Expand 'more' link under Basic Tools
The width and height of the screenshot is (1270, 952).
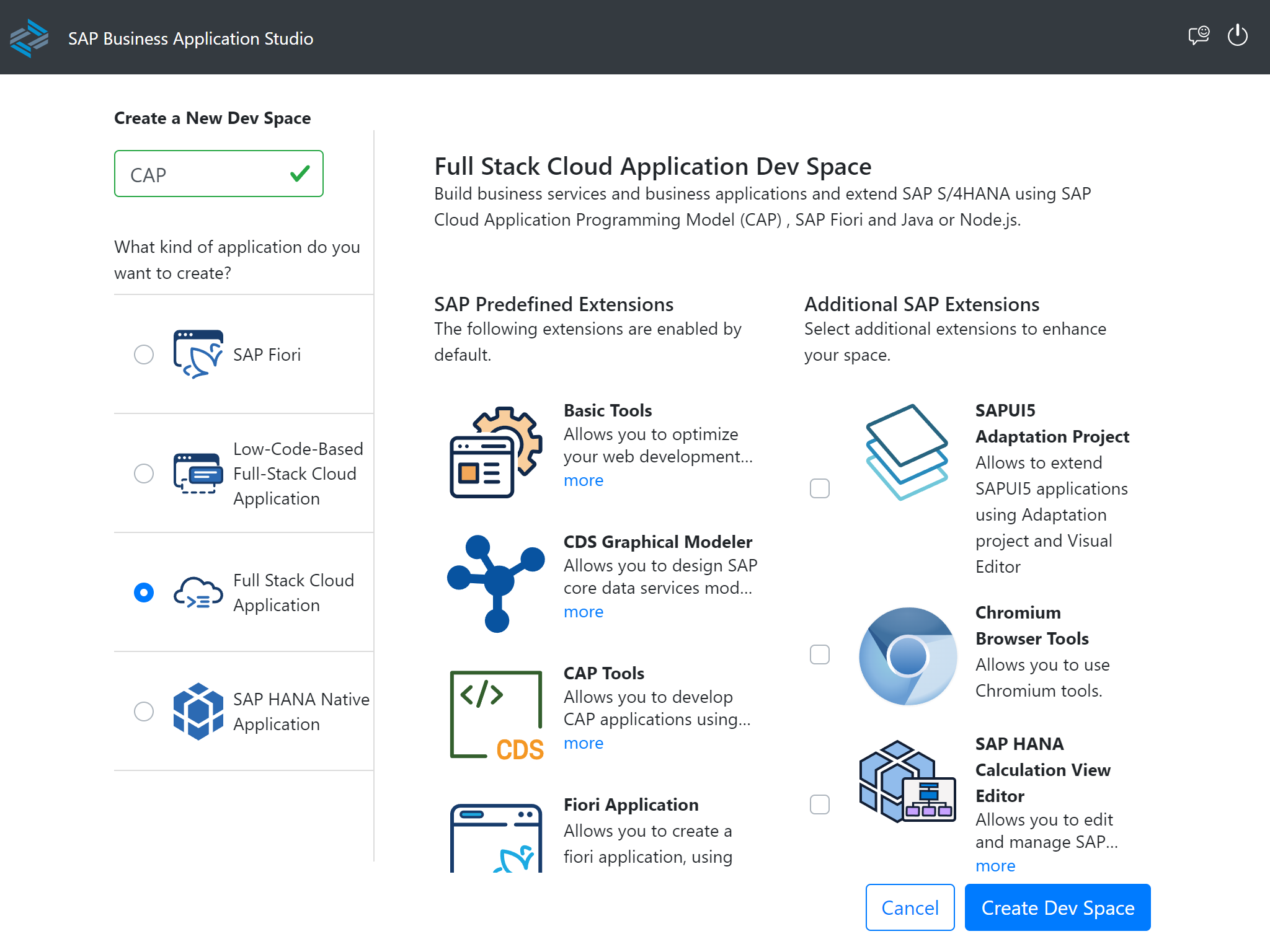tap(584, 480)
